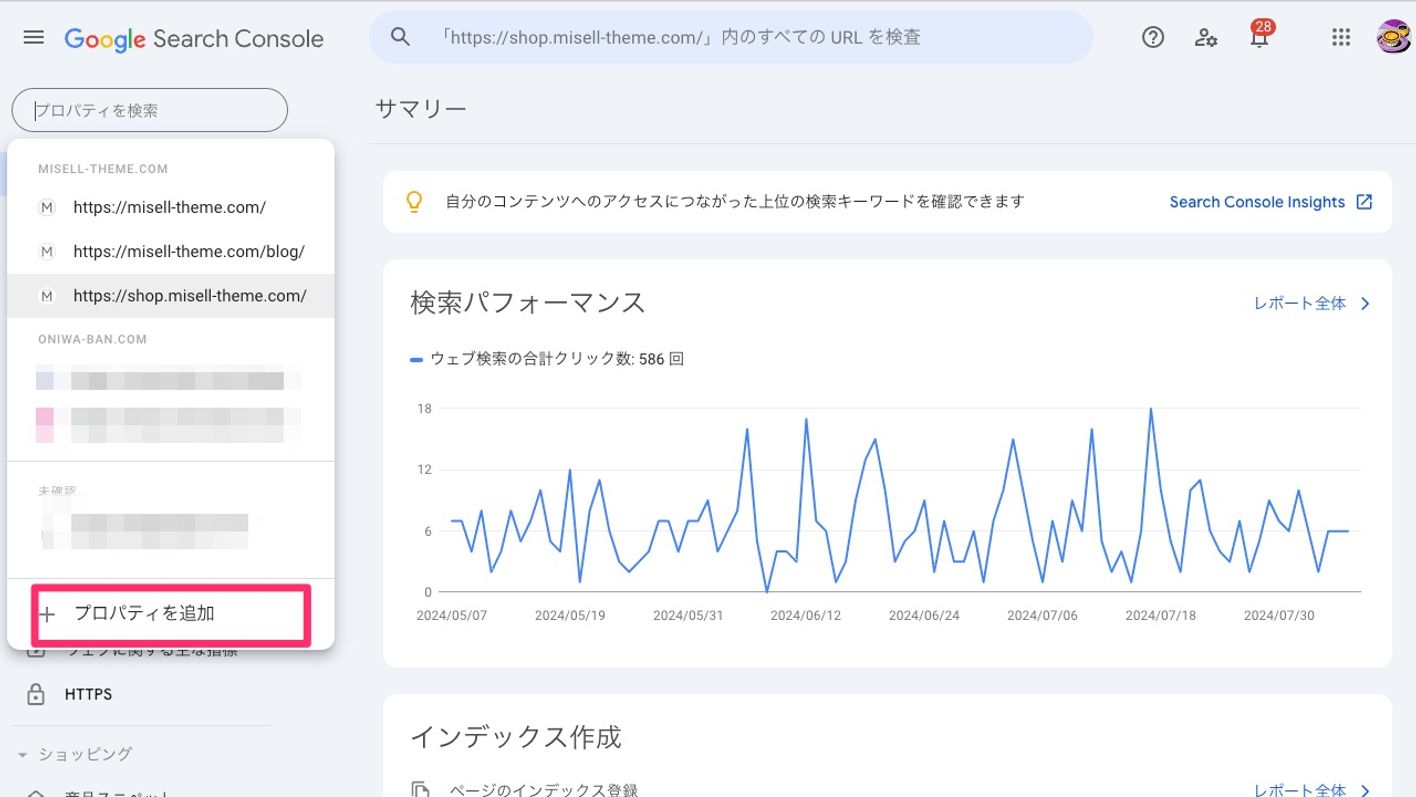This screenshot has width=1416, height=797.
Task: Click the インデックス作成 heading
Action: coord(516,738)
